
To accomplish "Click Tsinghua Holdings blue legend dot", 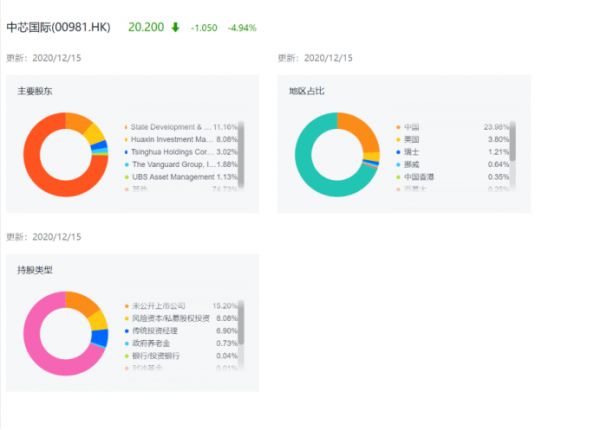I will 126,152.
